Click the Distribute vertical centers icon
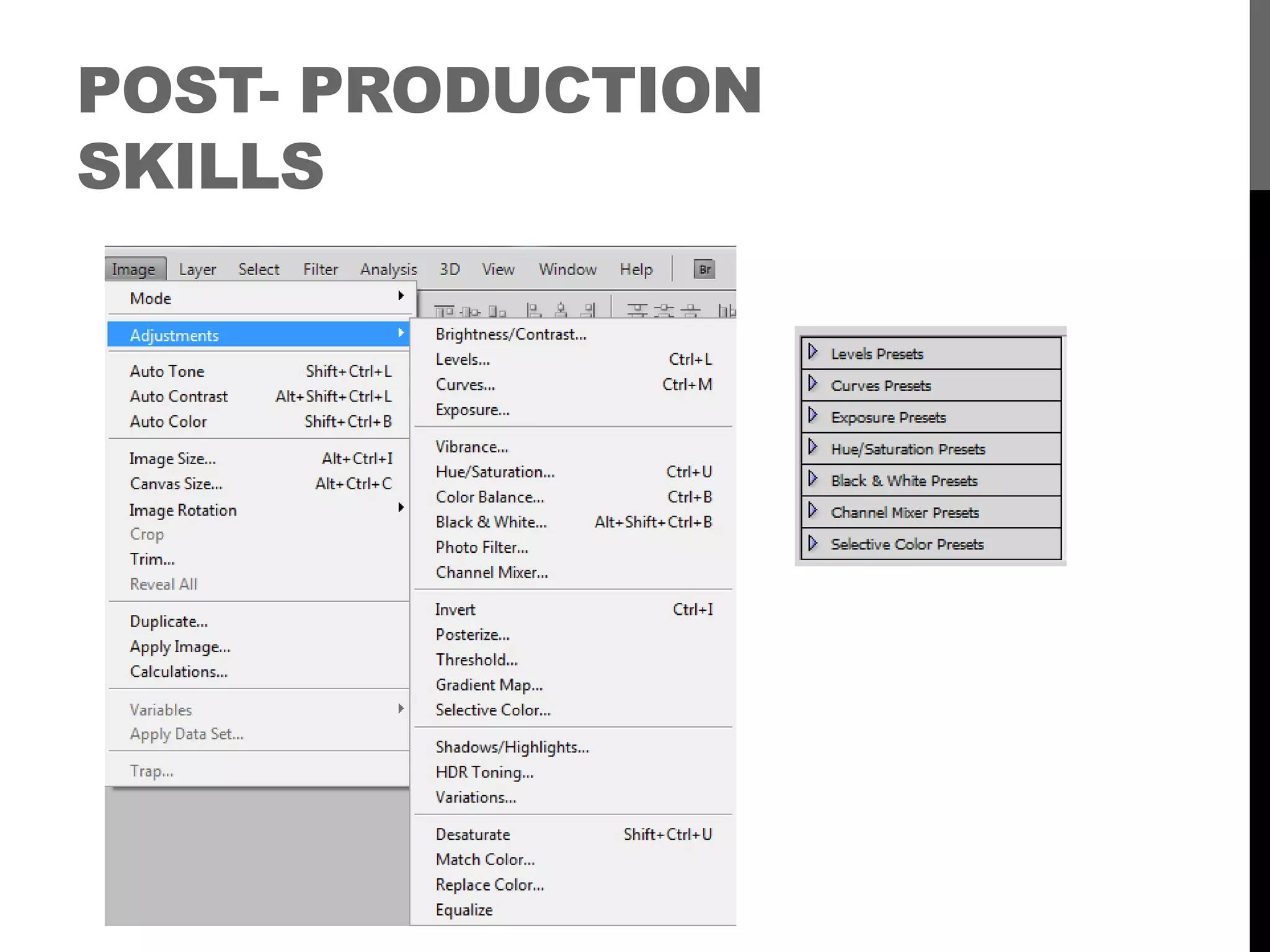Image resolution: width=1270 pixels, height=952 pixels. 664,310
